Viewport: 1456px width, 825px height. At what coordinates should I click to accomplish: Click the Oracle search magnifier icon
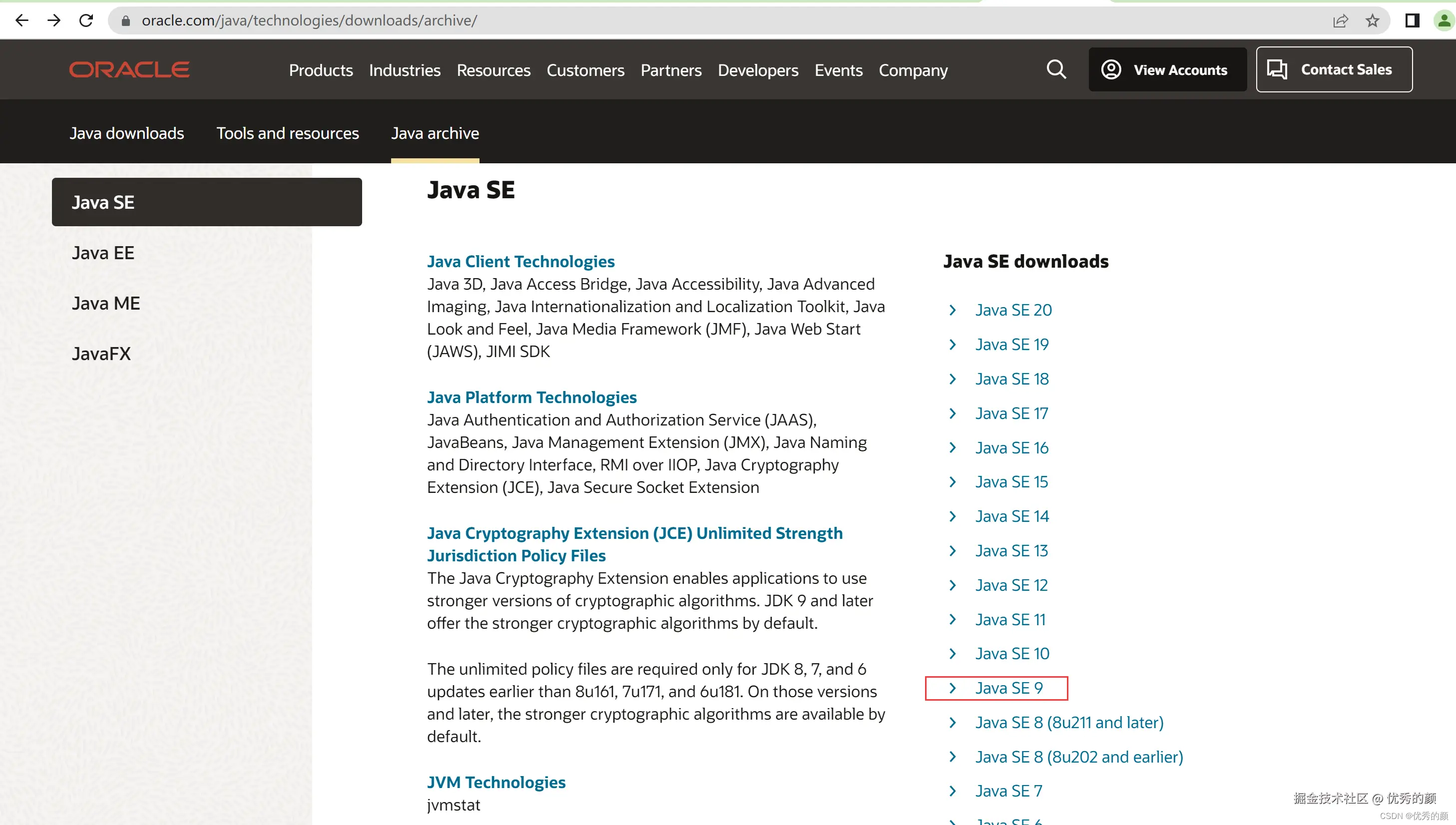click(1056, 70)
